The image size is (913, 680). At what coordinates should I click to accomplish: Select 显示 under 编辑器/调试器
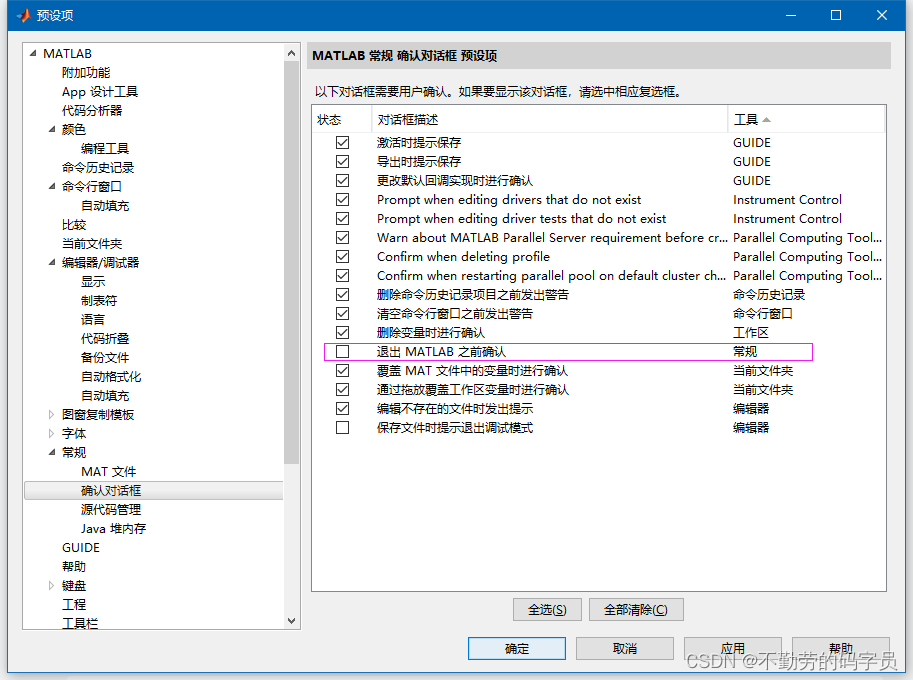tap(93, 282)
